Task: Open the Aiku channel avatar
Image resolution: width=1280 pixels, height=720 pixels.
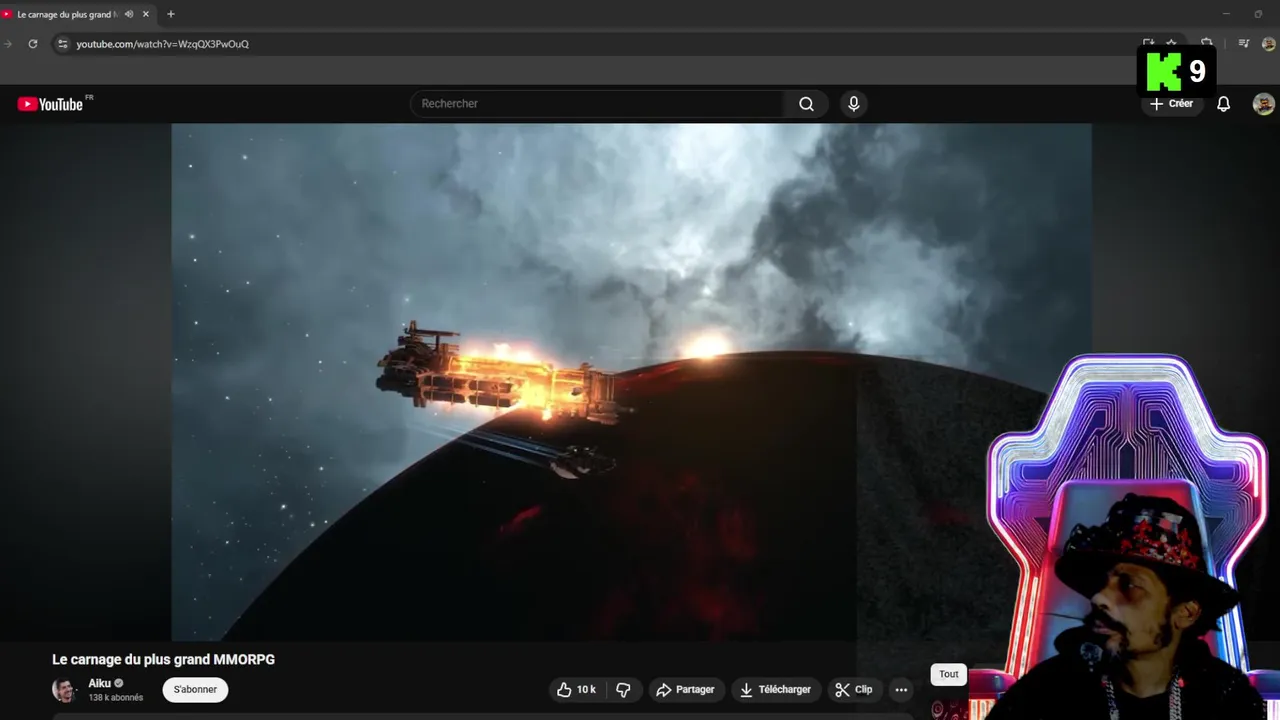Action: [x=64, y=690]
